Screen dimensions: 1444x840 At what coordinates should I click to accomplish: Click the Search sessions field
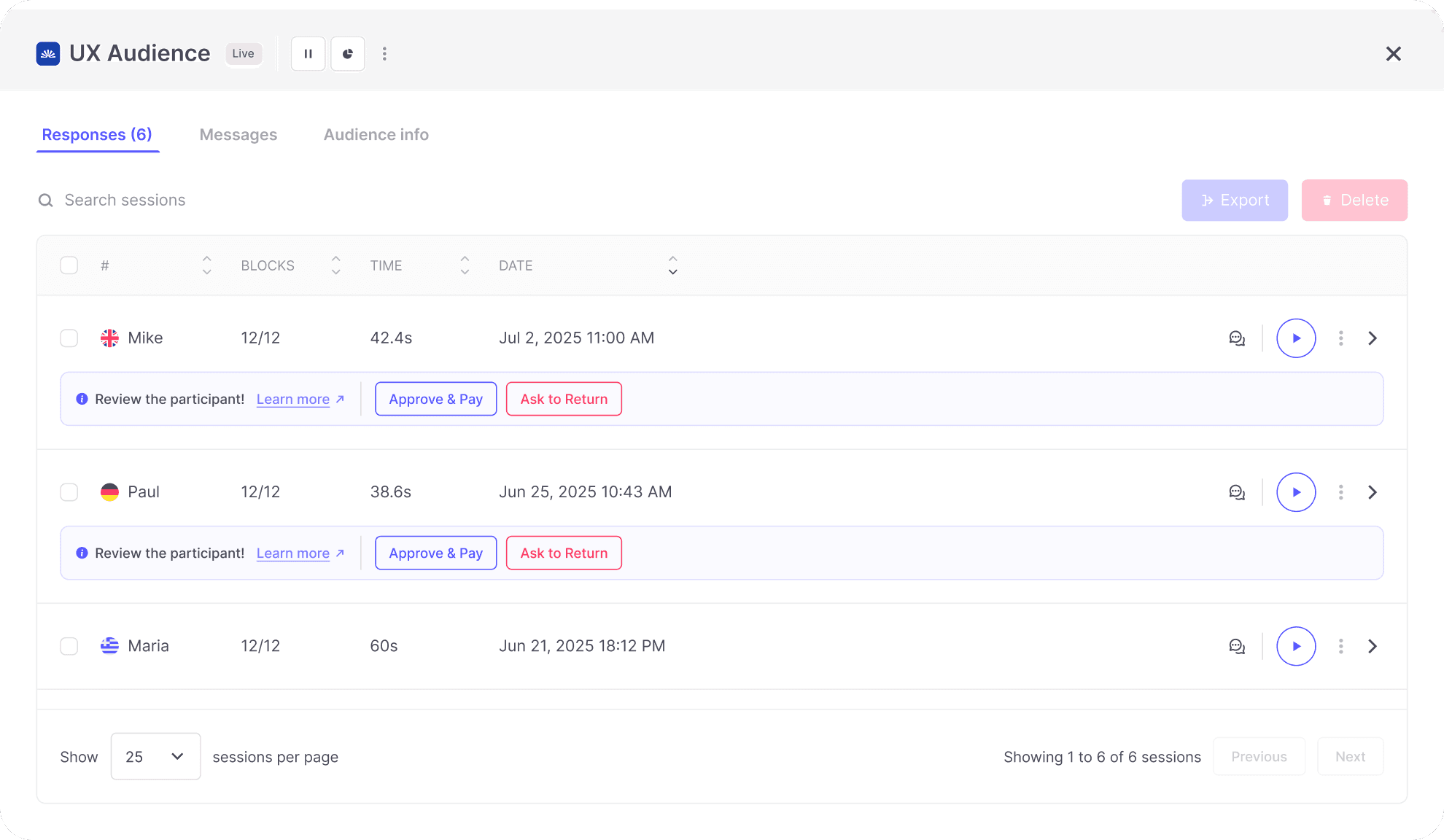tap(125, 201)
